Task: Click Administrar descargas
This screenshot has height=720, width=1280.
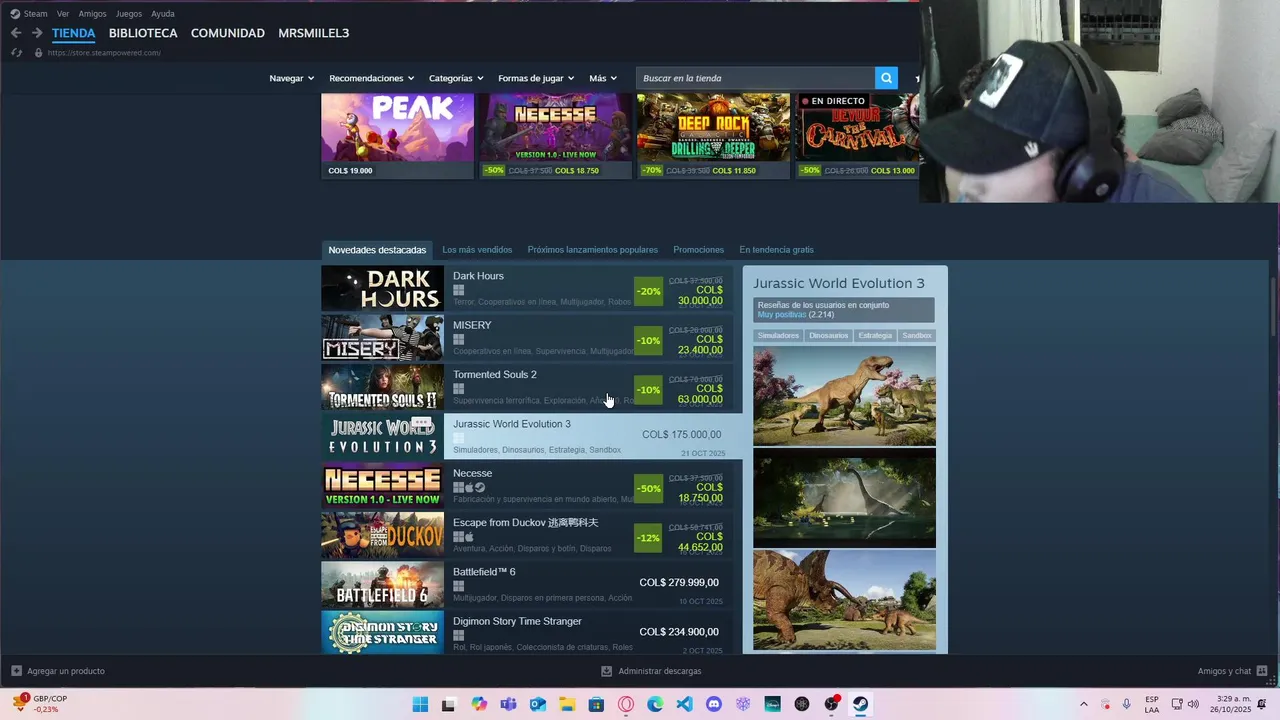Action: (651, 671)
